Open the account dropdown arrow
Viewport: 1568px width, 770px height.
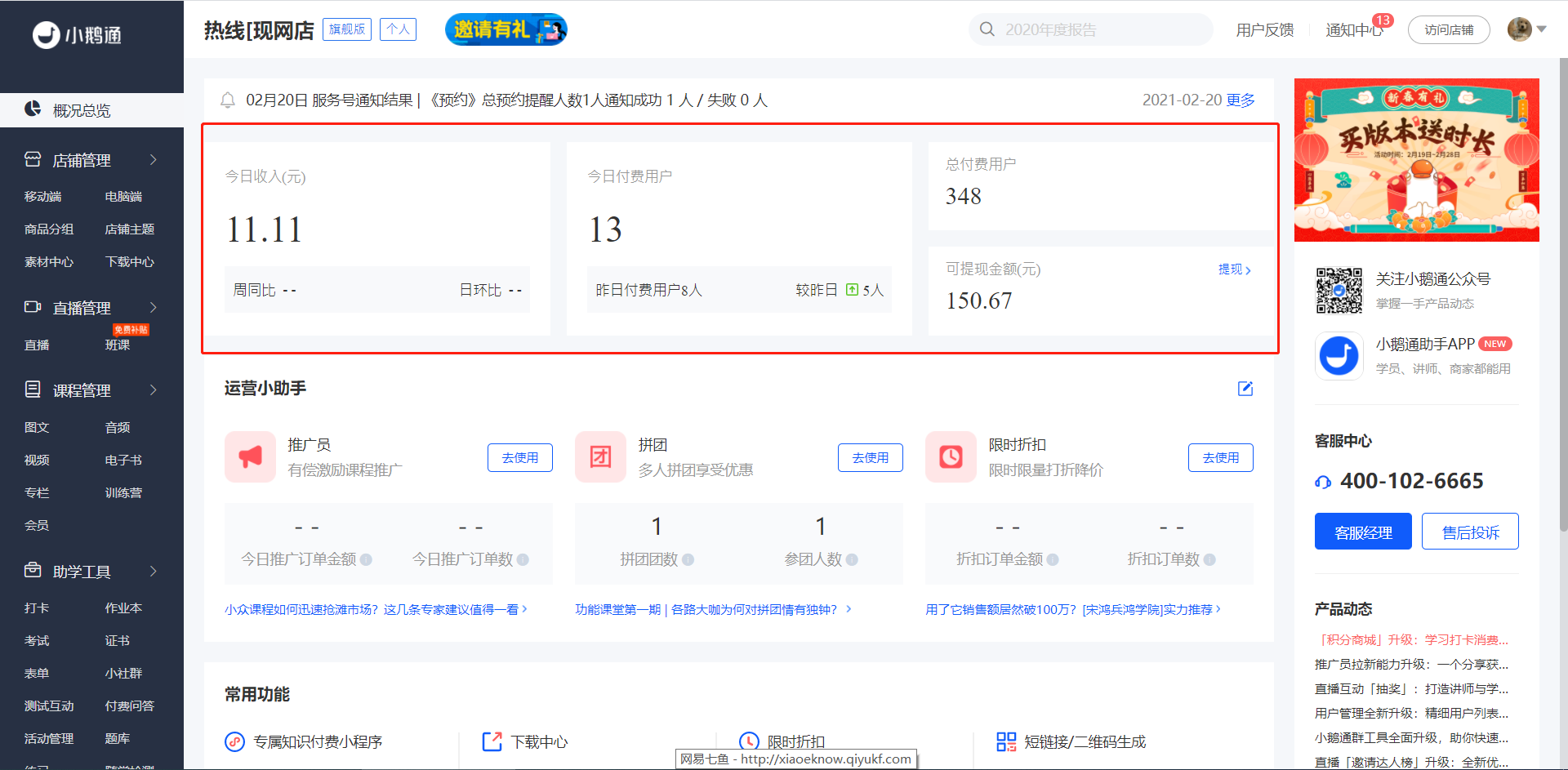tap(1542, 29)
